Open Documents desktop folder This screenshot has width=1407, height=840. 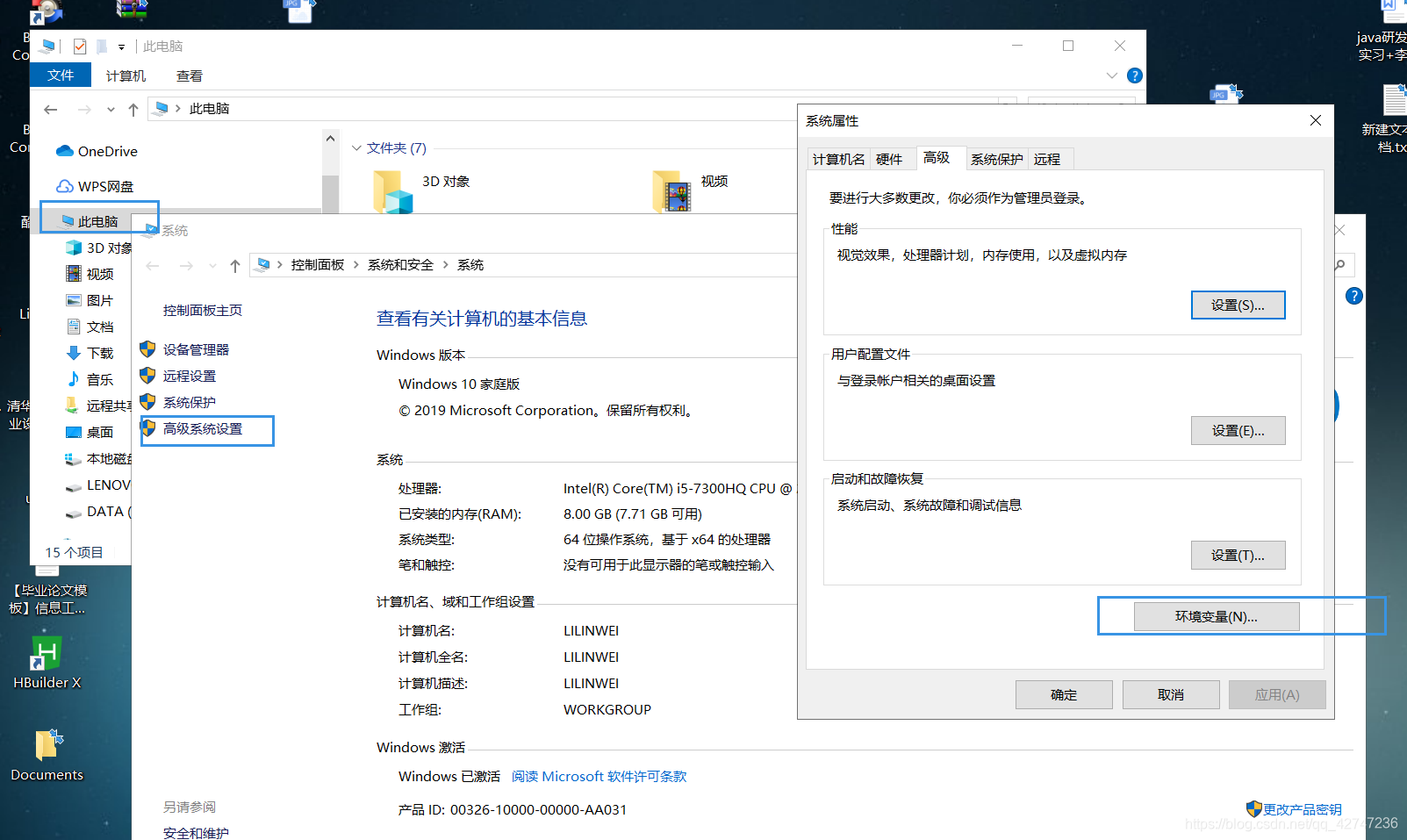point(47,756)
